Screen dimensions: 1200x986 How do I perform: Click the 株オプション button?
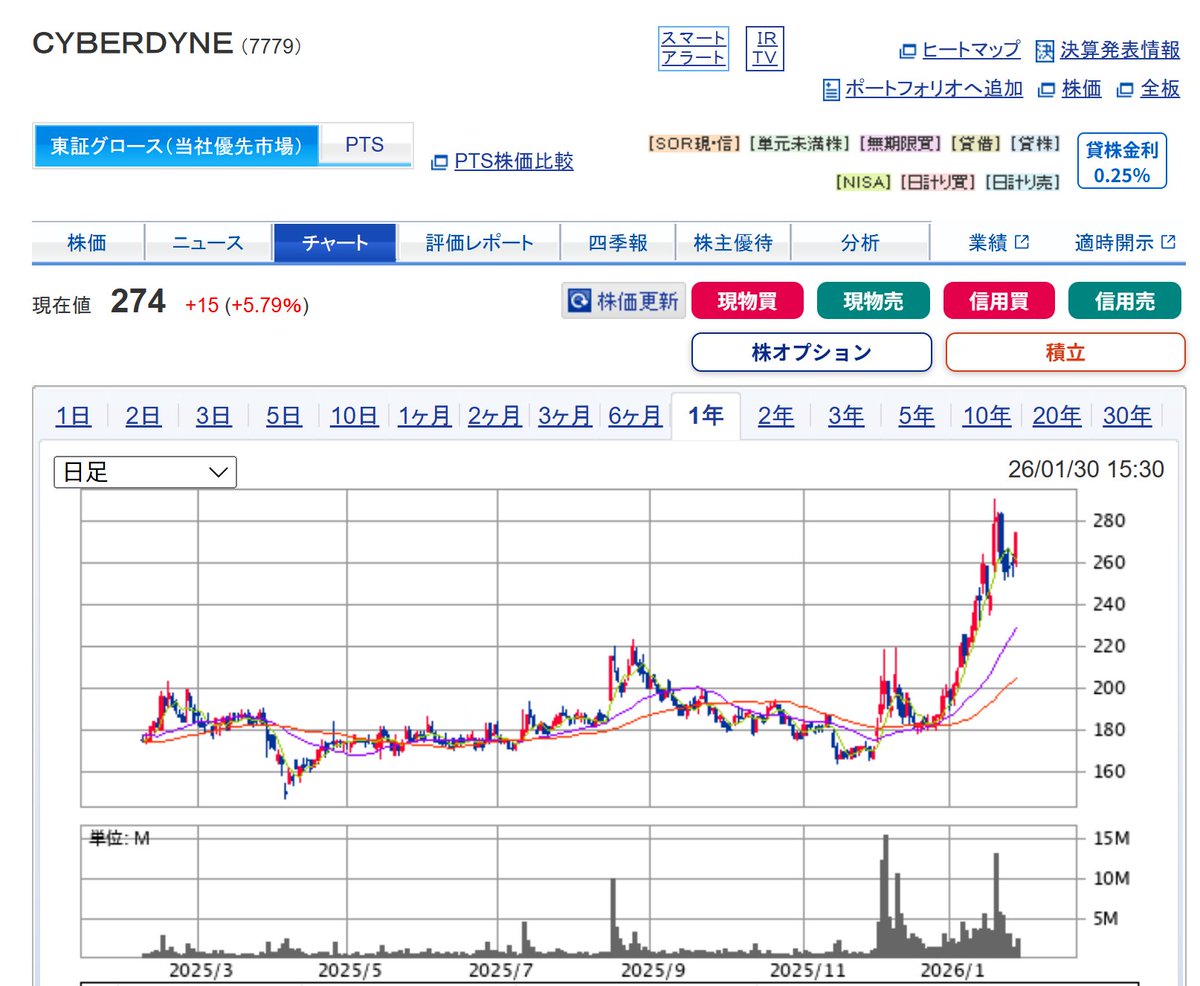coord(811,352)
